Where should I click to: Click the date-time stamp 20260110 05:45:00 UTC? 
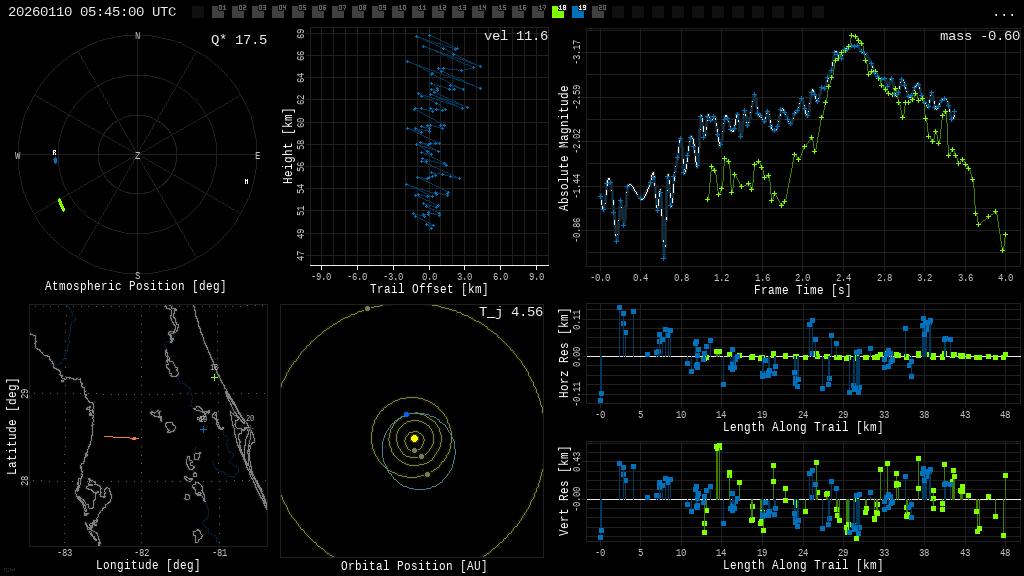[x=92, y=12]
